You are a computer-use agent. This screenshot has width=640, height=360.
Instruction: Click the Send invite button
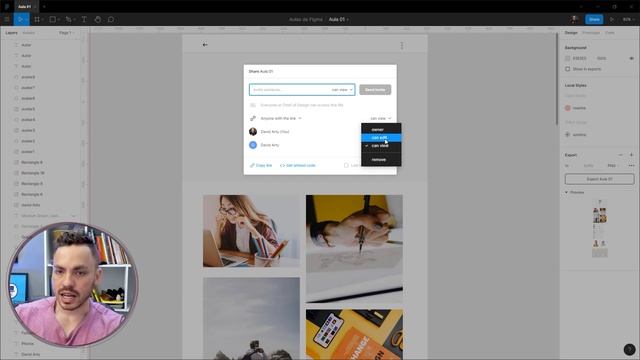(x=375, y=90)
